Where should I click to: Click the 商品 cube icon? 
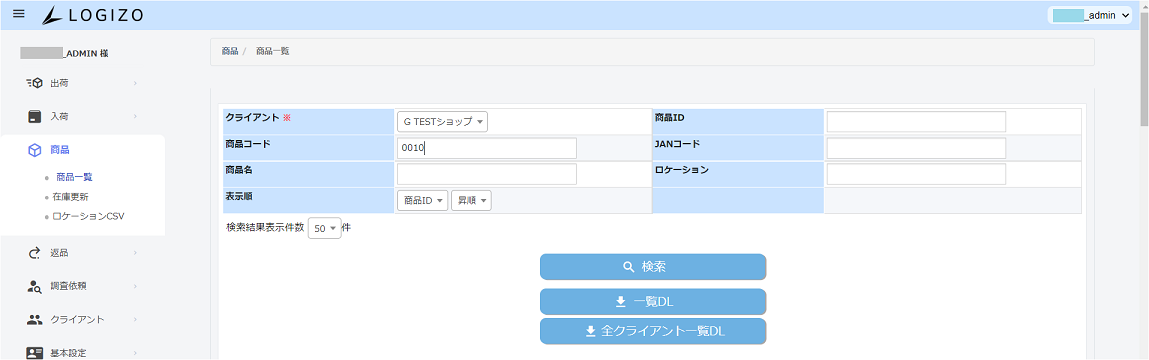pyautogui.click(x=34, y=150)
